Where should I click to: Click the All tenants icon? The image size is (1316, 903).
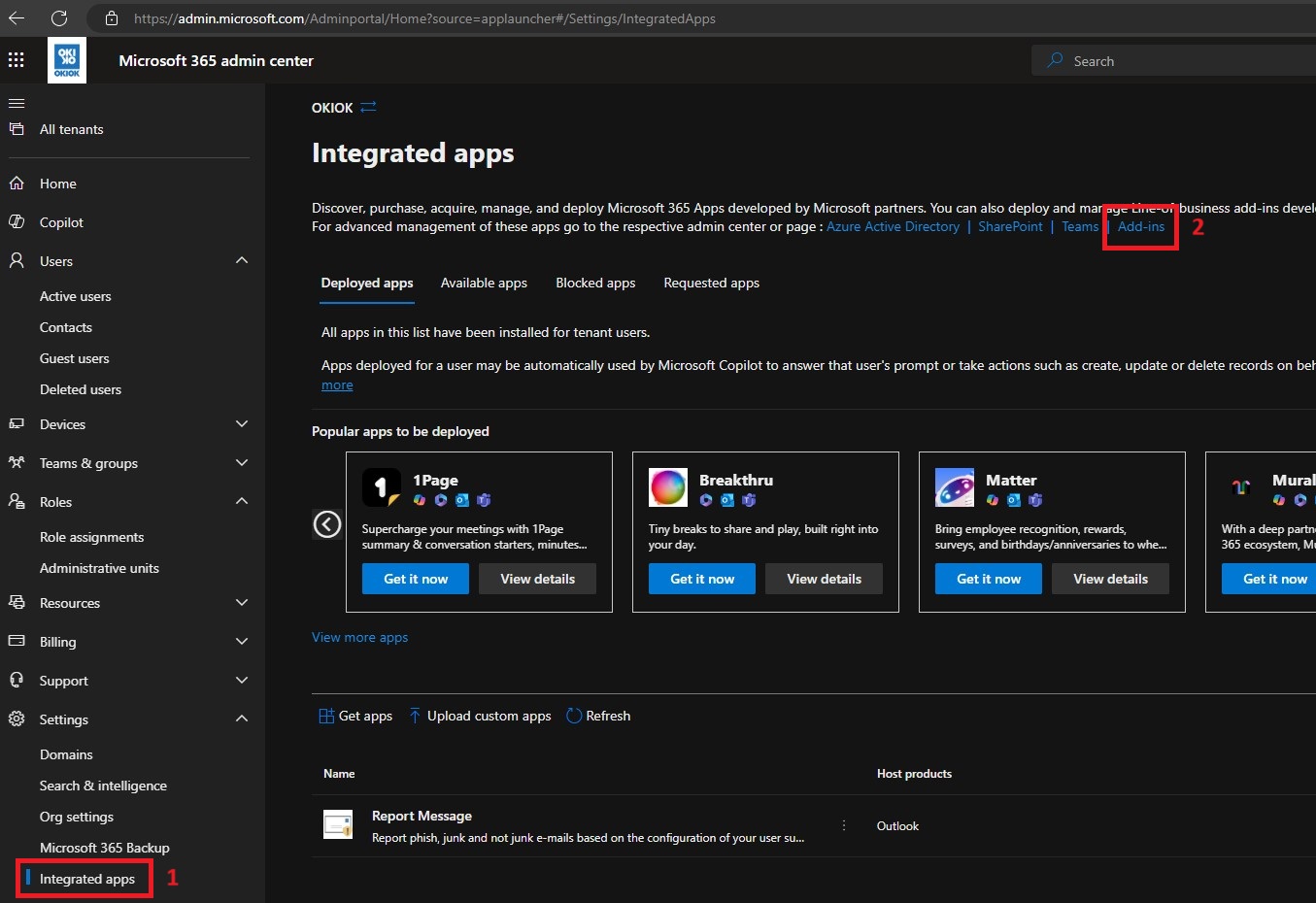[x=17, y=129]
